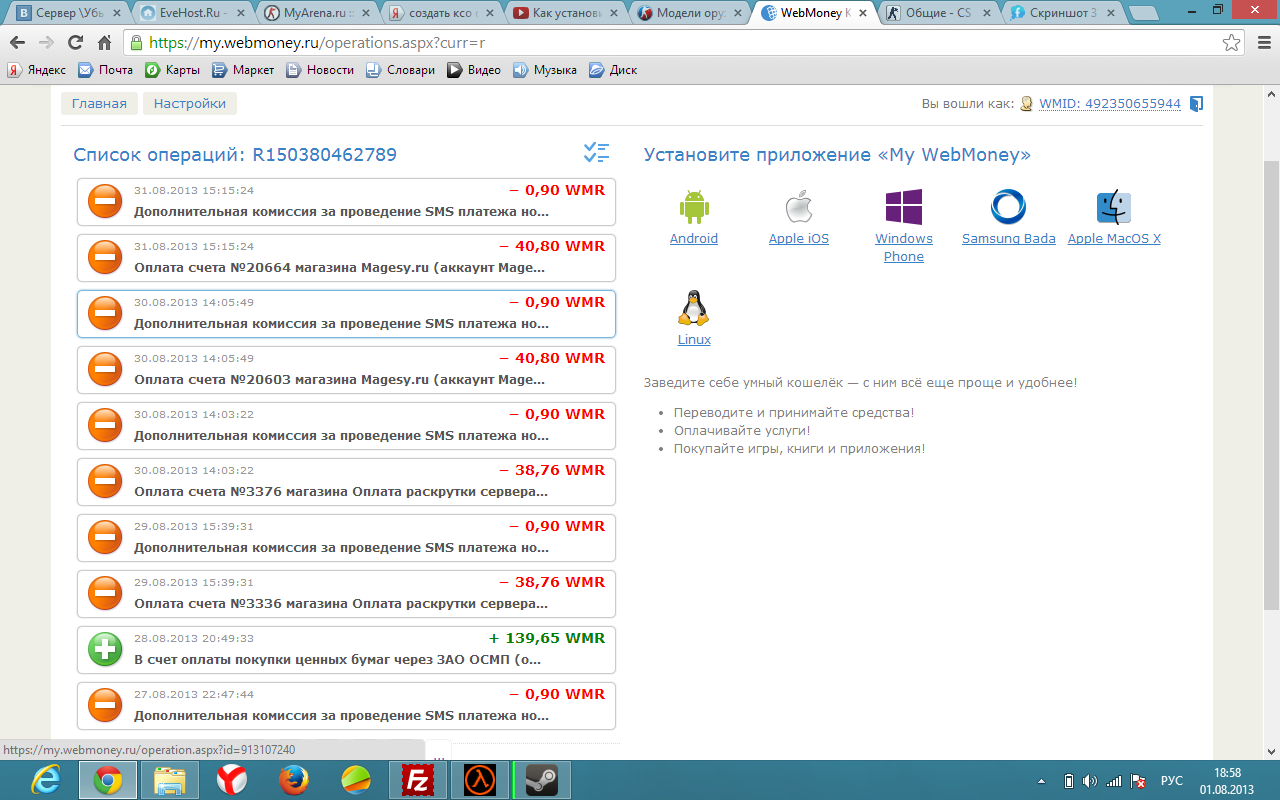Open the "В счет оплаты покупки ценных бумаг" operation

point(346,650)
